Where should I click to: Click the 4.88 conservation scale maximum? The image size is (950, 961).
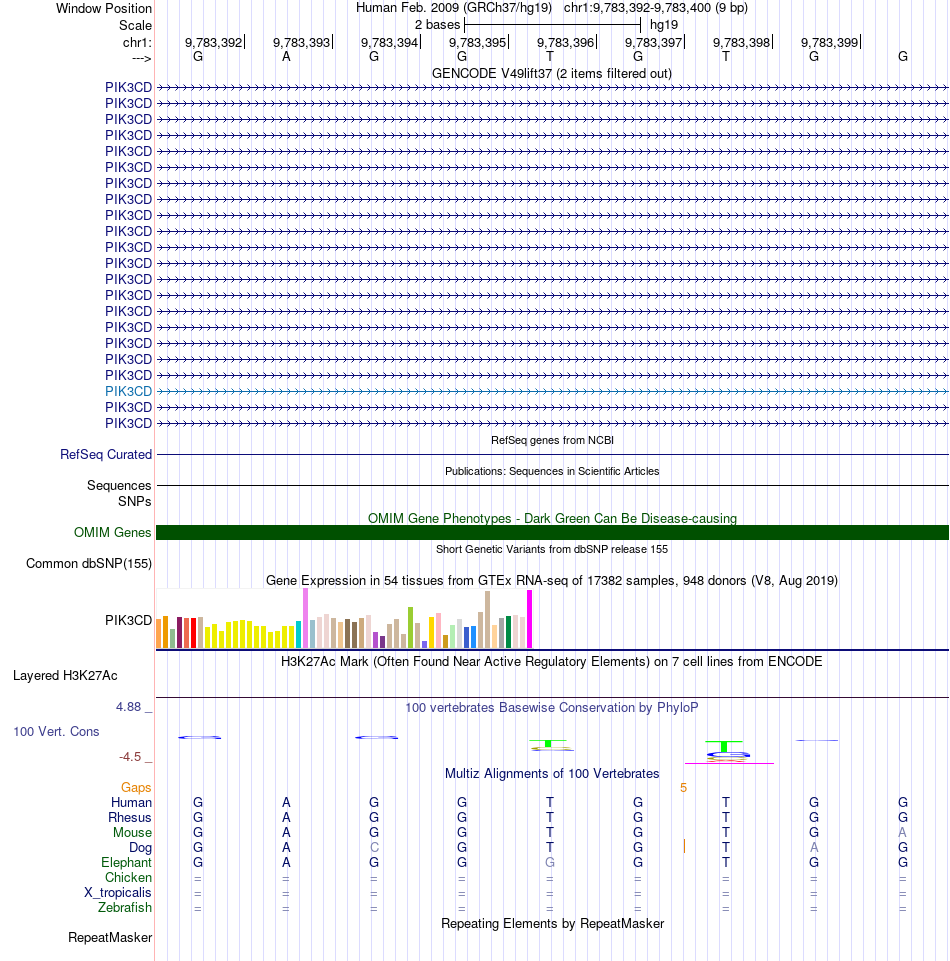(128, 707)
